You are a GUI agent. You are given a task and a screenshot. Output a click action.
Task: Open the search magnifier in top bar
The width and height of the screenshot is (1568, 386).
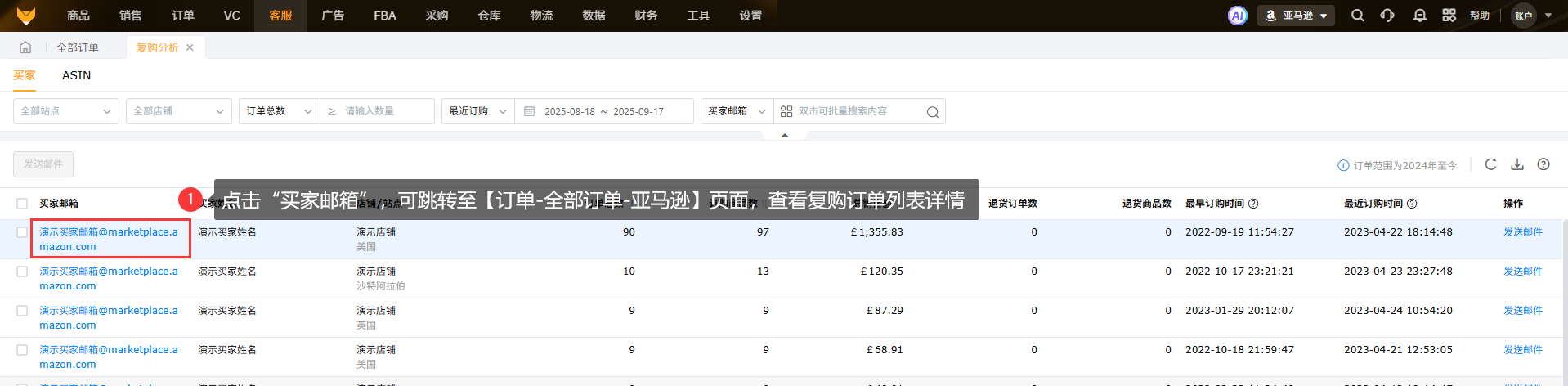tap(1357, 16)
